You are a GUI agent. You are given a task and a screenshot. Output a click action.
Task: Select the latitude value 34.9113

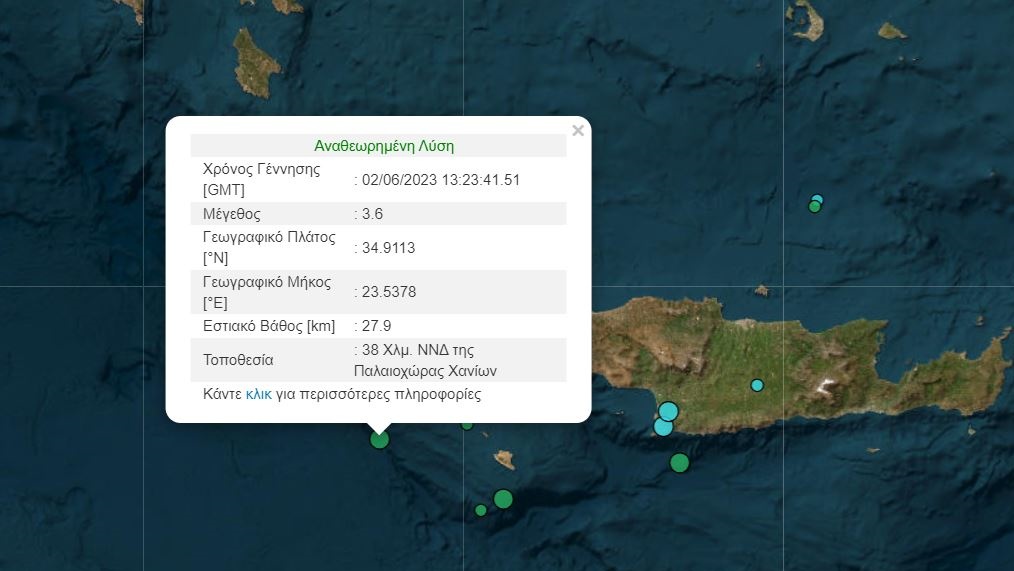(x=389, y=248)
